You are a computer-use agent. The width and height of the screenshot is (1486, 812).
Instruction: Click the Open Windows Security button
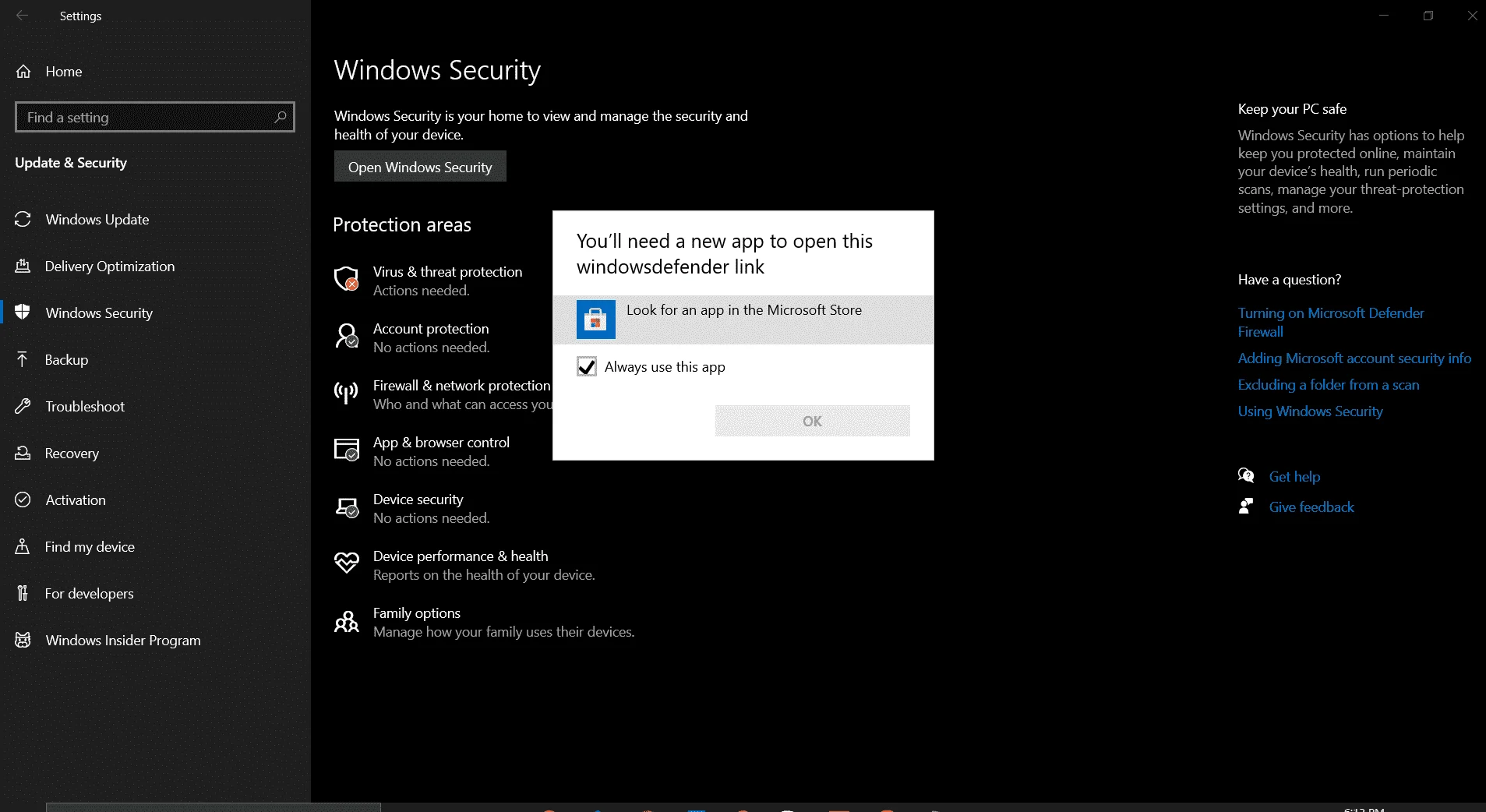[x=420, y=167]
